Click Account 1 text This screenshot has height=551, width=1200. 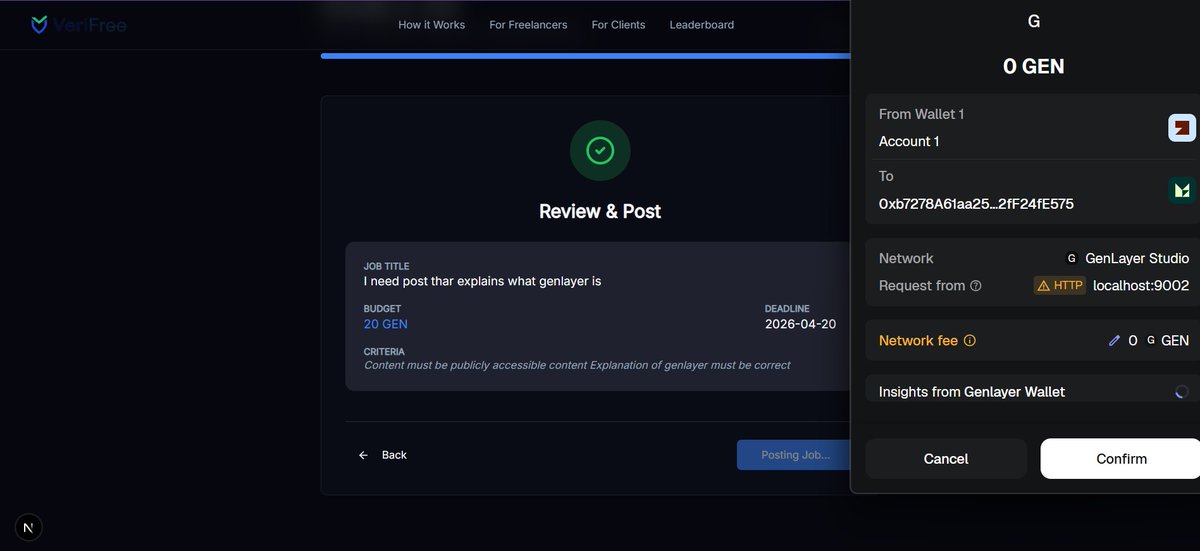click(x=909, y=142)
